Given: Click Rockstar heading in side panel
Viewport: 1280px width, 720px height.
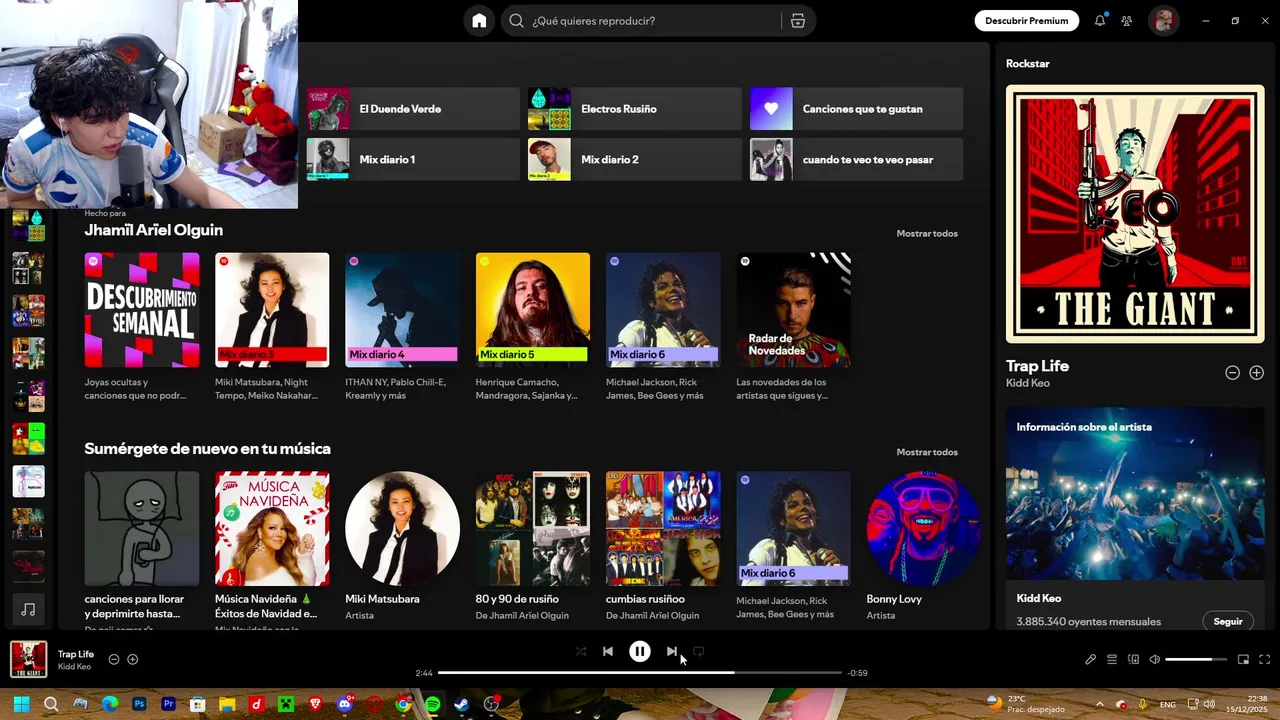Looking at the screenshot, I should pos(1028,63).
